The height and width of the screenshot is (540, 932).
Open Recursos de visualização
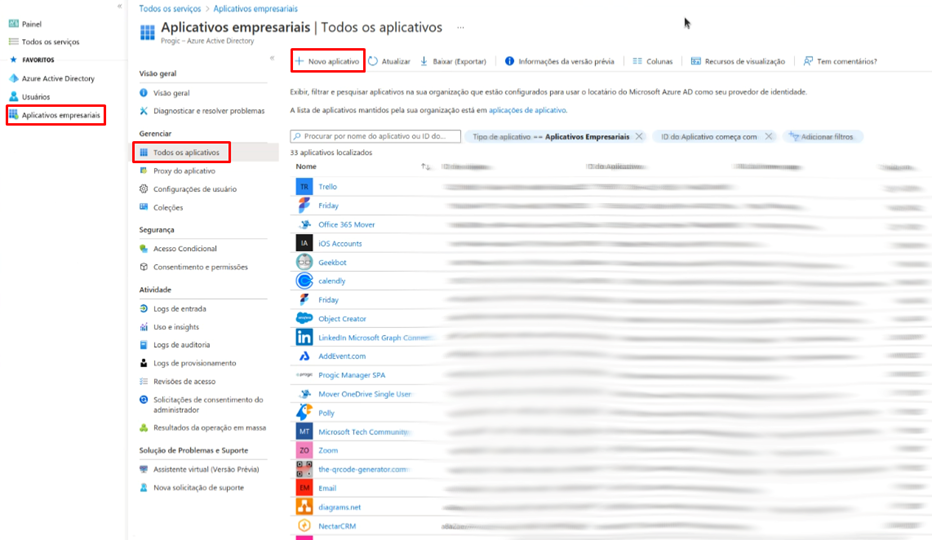pyautogui.click(x=738, y=61)
